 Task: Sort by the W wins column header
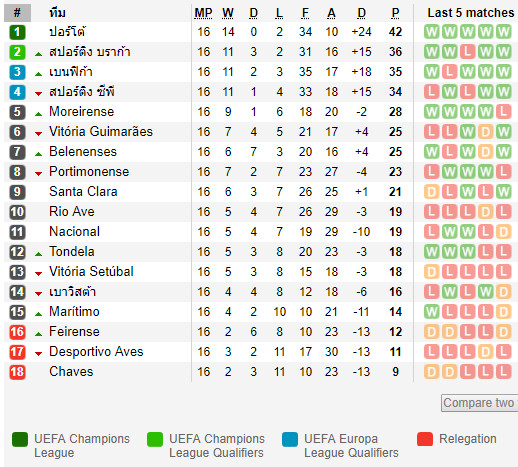[228, 13]
